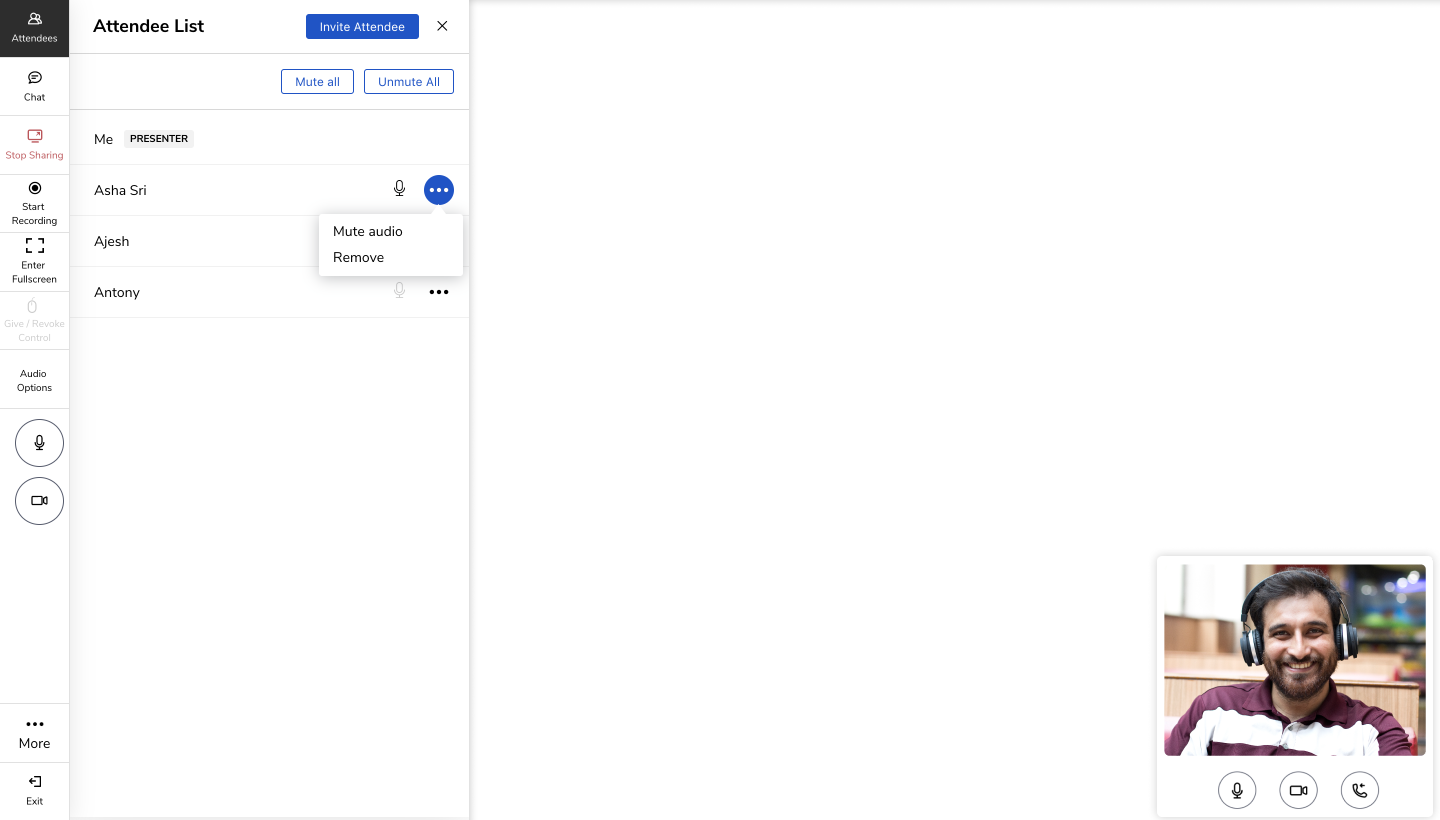This screenshot has width=1440, height=820.
Task: Click Unmute All button
Action: 409,82
